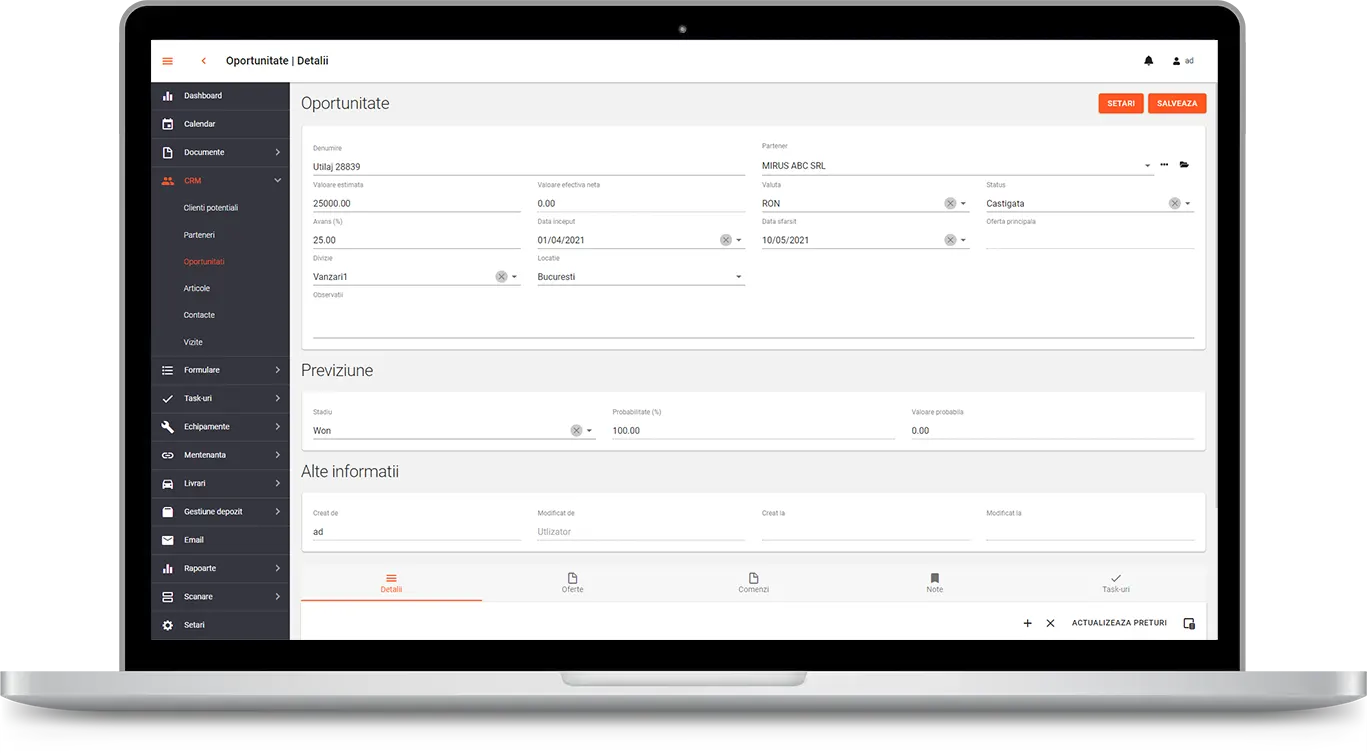Clear the Divizie Vanzari1 value

[501, 277]
